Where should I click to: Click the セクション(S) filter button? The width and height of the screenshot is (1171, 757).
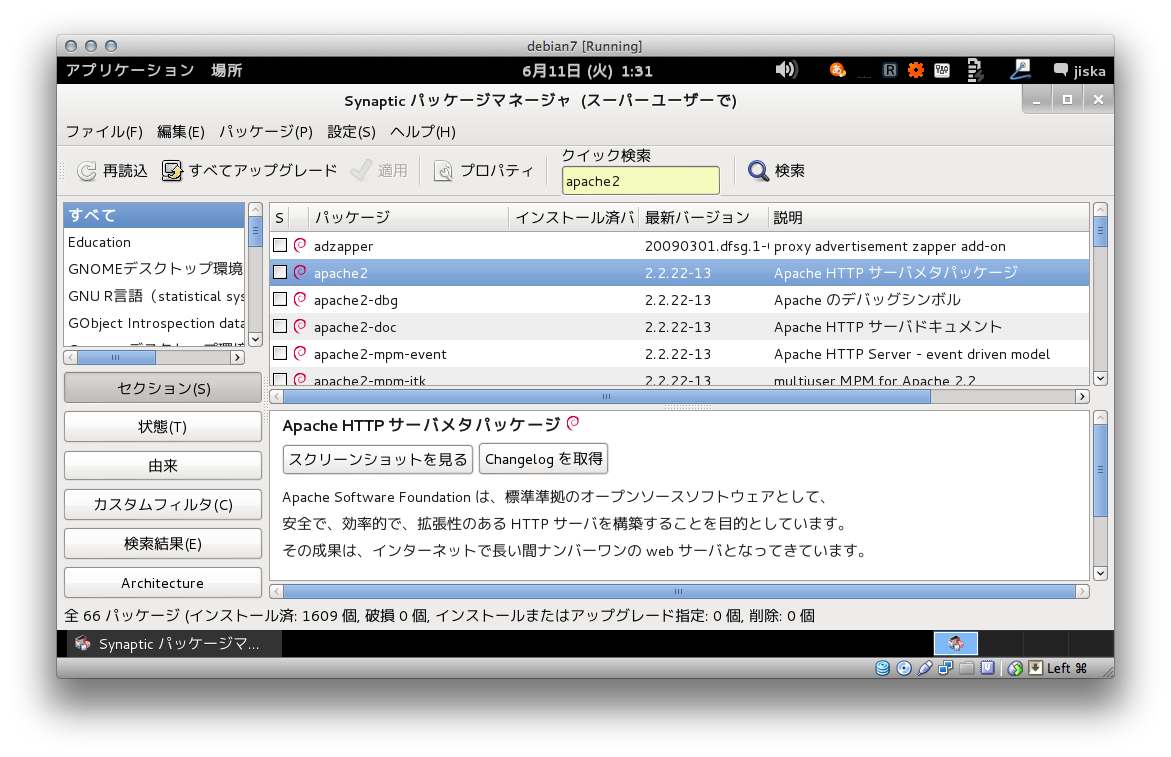(x=163, y=388)
